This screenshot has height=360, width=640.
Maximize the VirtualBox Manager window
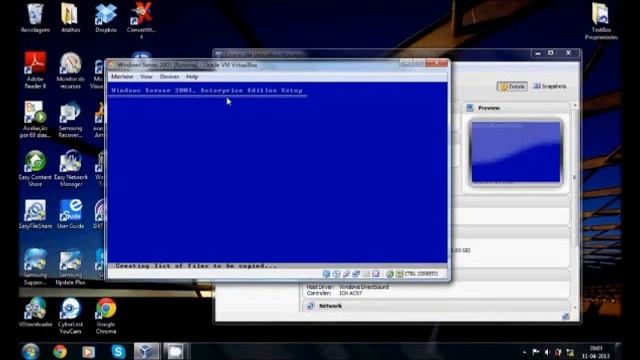(x=551, y=53)
